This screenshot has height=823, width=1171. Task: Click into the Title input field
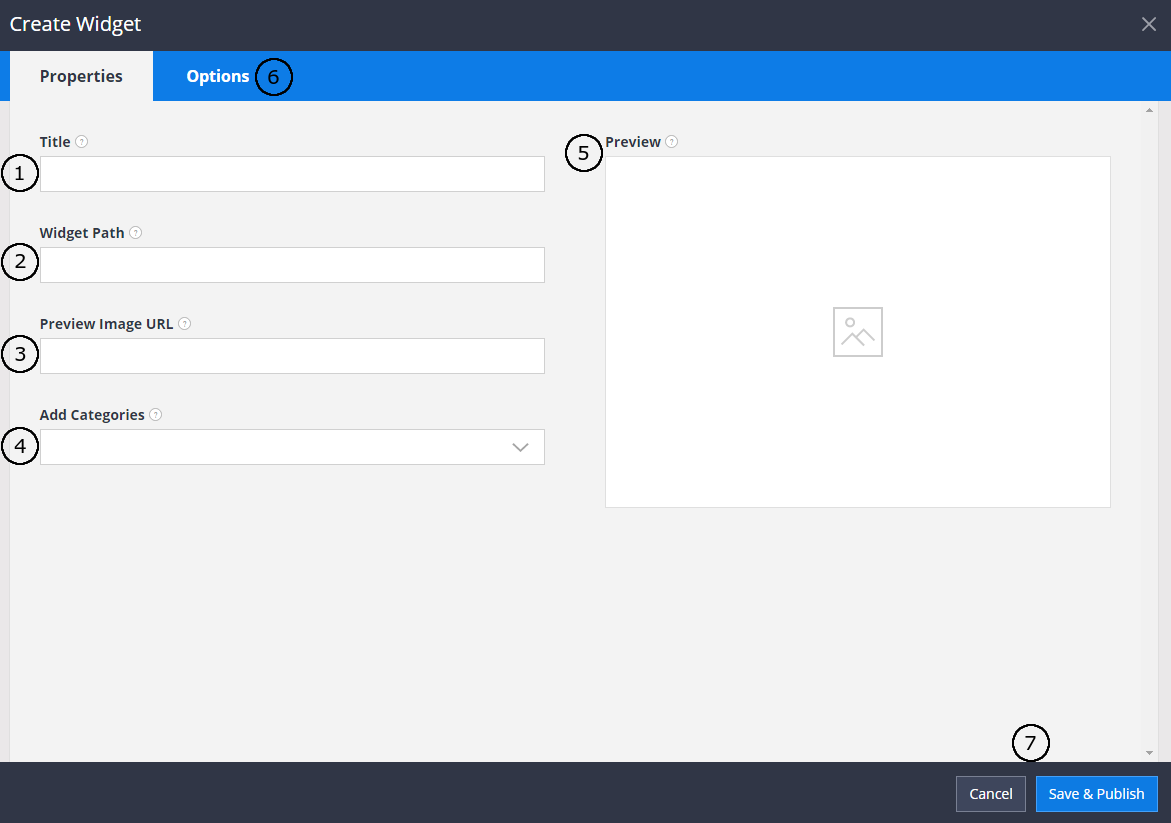click(x=291, y=174)
